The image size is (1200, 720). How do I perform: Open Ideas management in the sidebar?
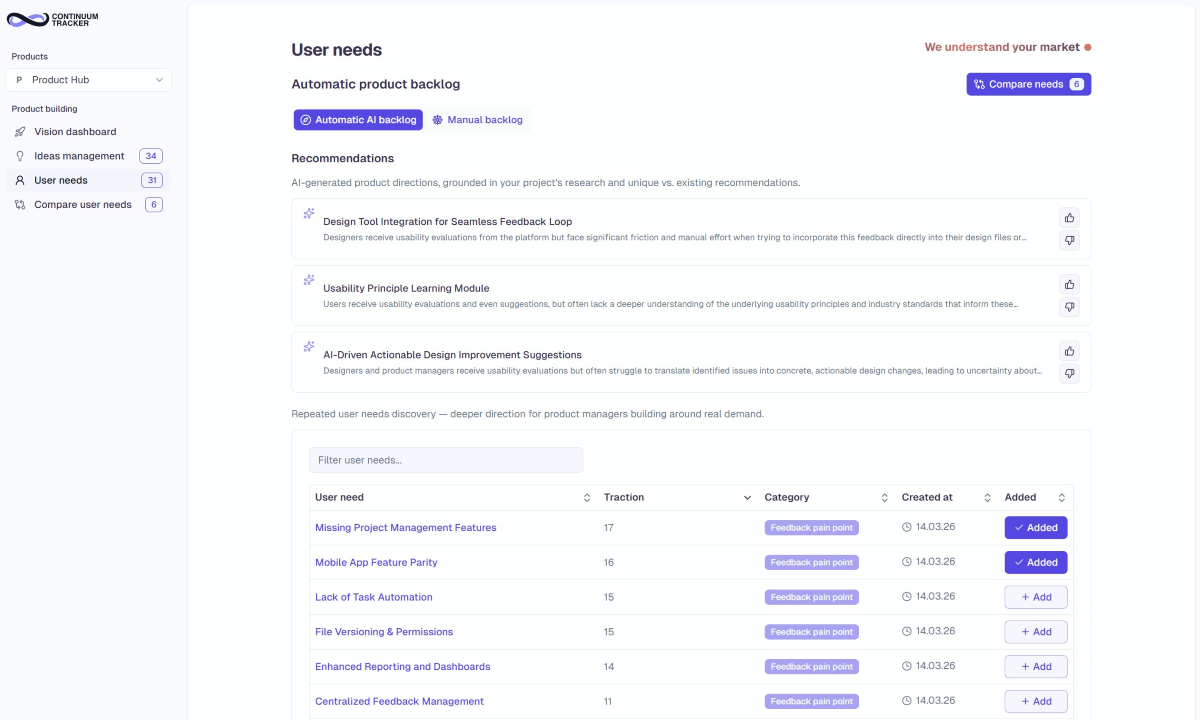click(x=88, y=156)
